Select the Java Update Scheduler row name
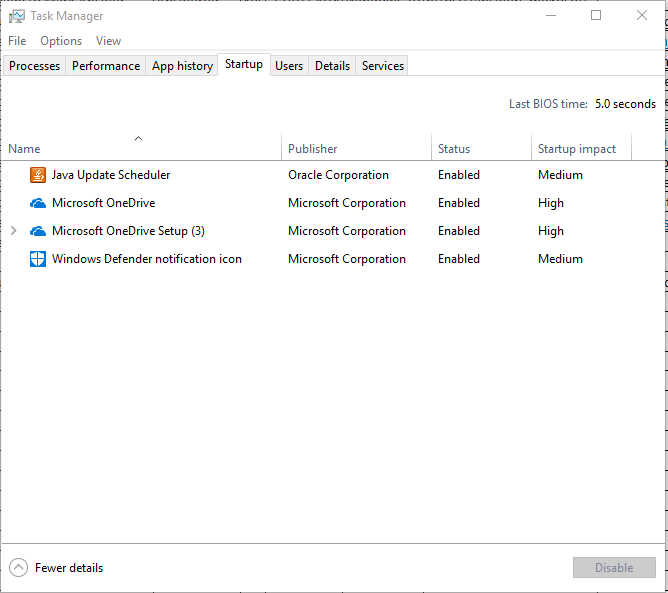Image resolution: width=668 pixels, height=593 pixels. [111, 175]
